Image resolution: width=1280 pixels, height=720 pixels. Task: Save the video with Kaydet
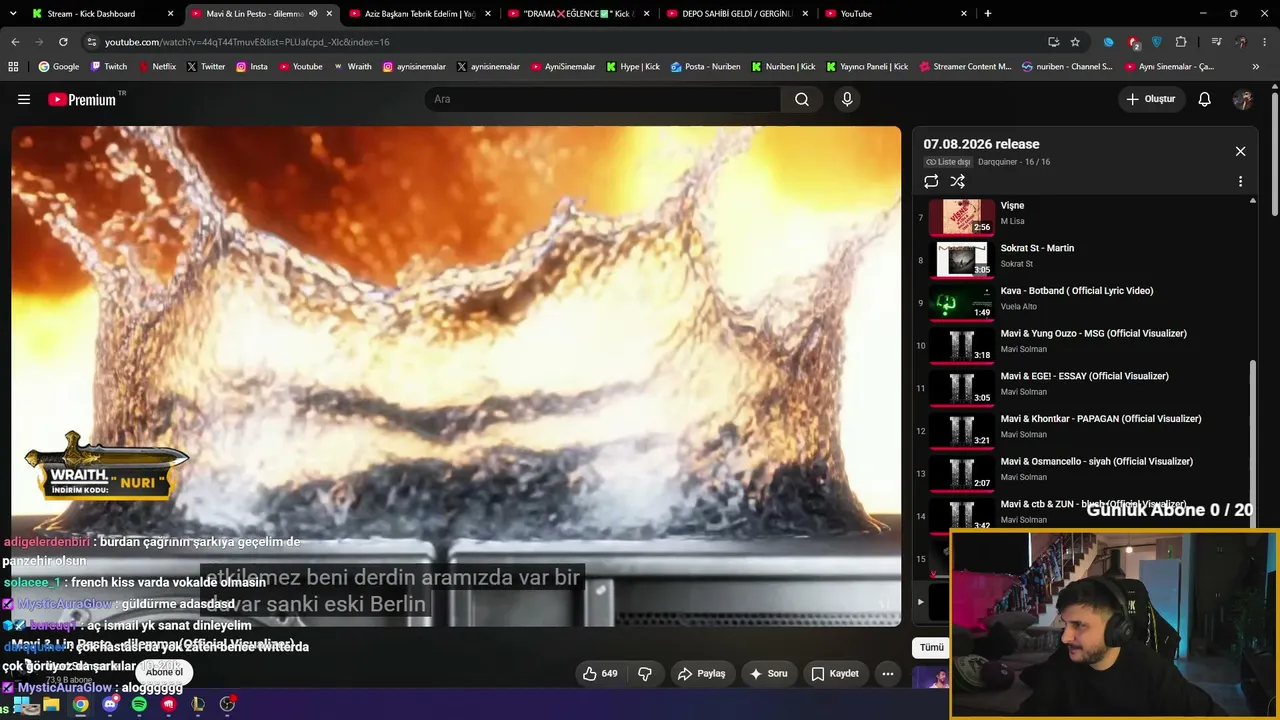[x=835, y=674]
